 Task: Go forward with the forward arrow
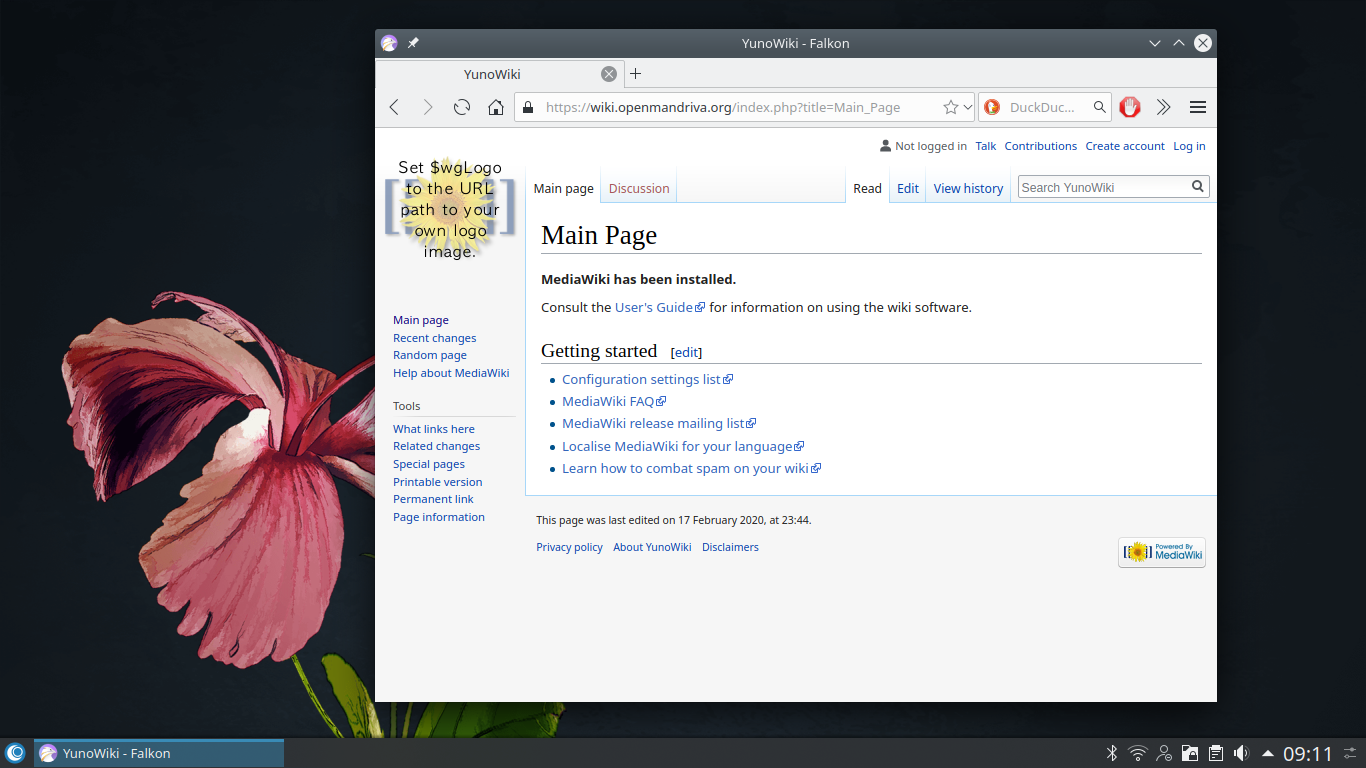pyautogui.click(x=428, y=107)
